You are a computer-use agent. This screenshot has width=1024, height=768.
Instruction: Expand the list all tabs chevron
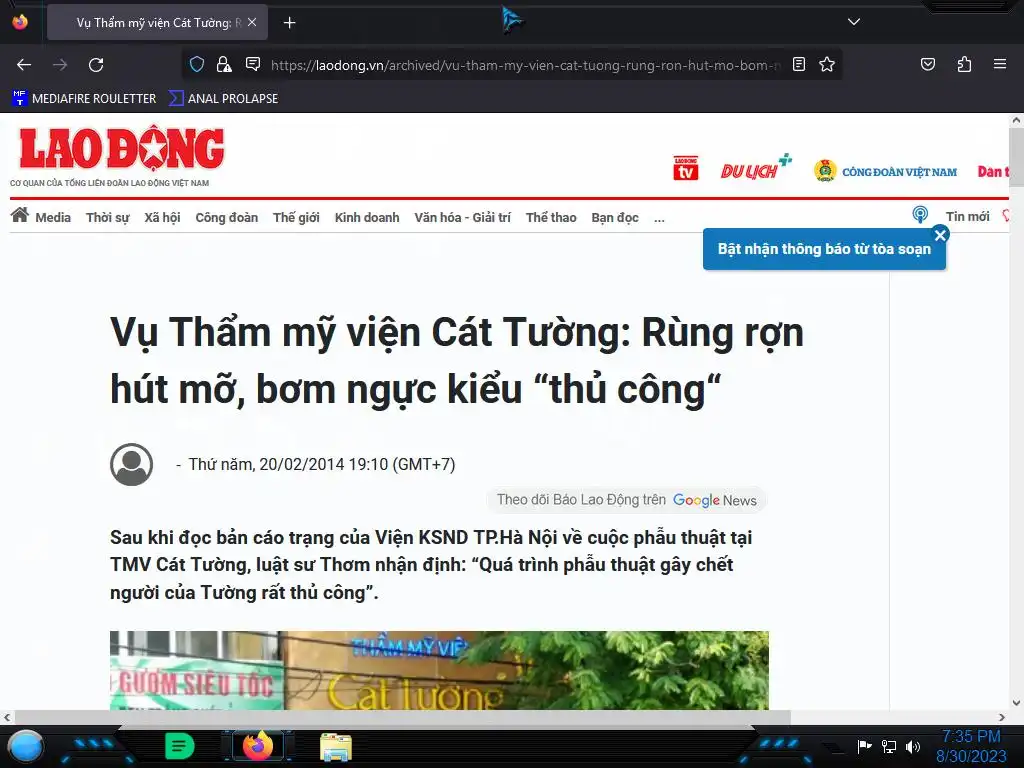click(854, 22)
